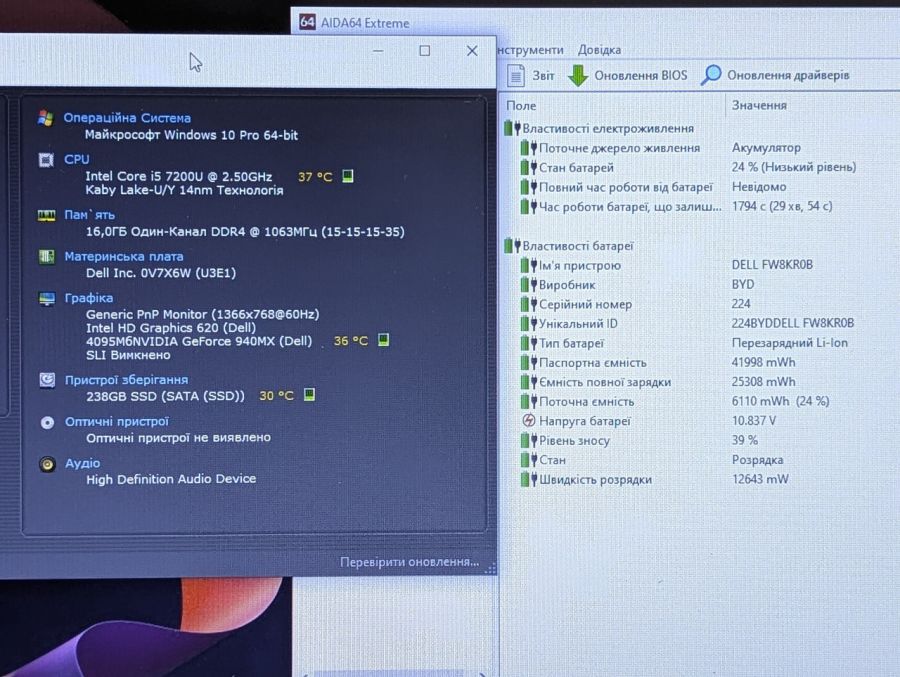Click the monitor icon beside Графіка
The height and width of the screenshot is (677, 900).
coord(47,299)
